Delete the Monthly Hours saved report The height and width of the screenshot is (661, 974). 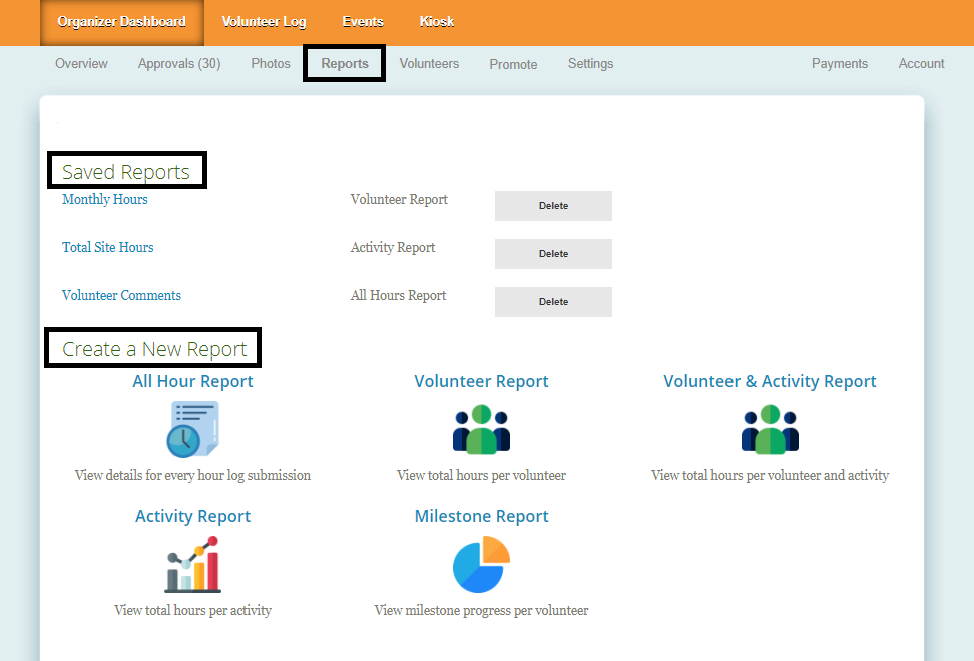click(x=553, y=206)
